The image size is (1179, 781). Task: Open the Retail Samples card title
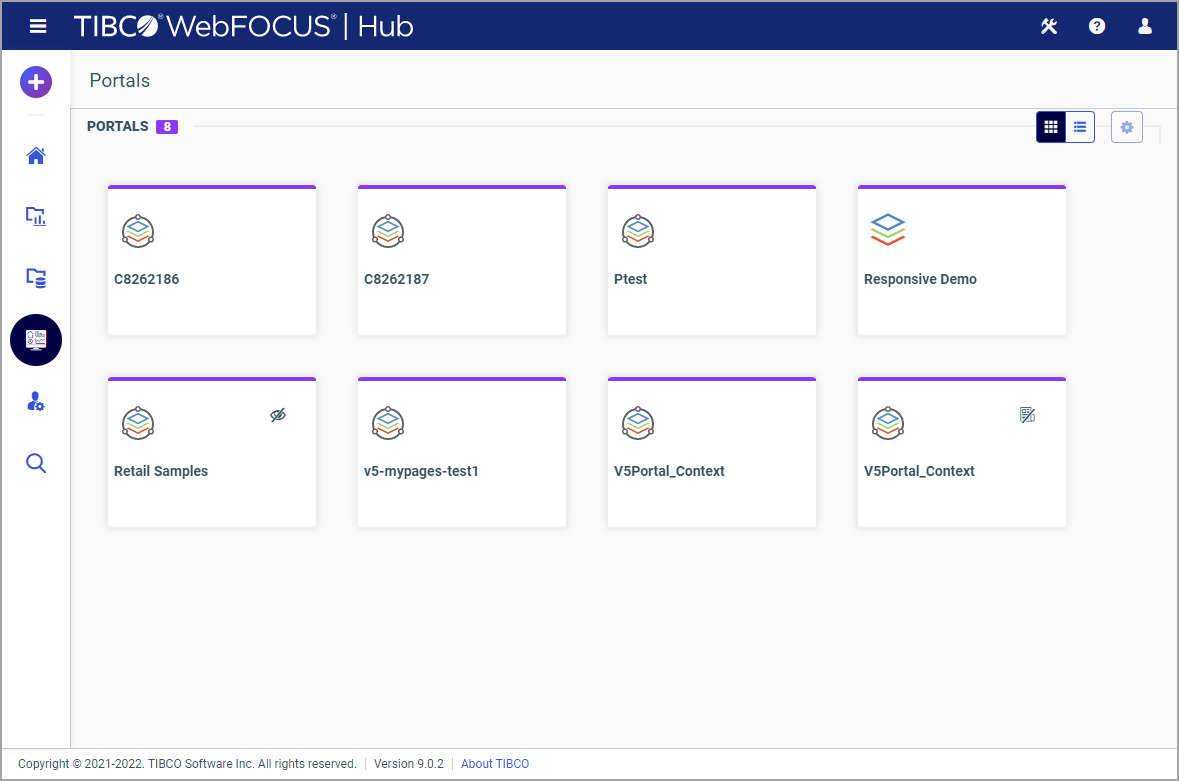click(x=161, y=471)
